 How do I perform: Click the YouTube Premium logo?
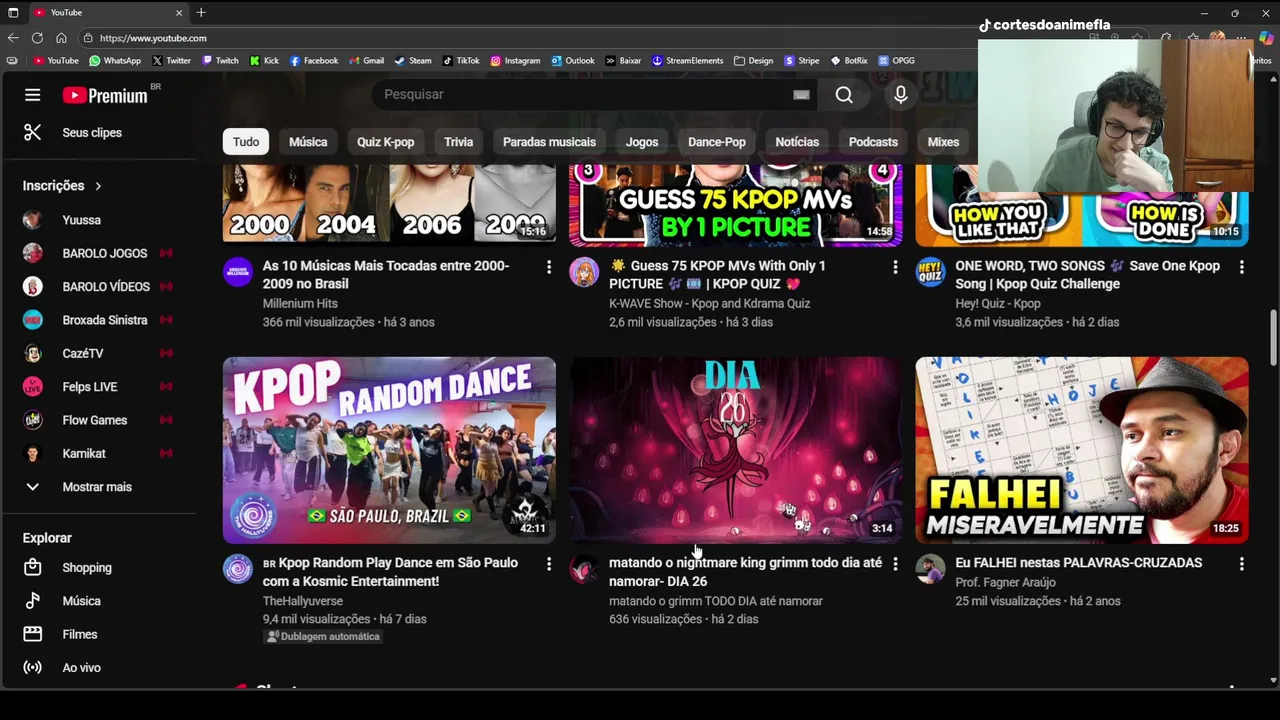(105, 96)
